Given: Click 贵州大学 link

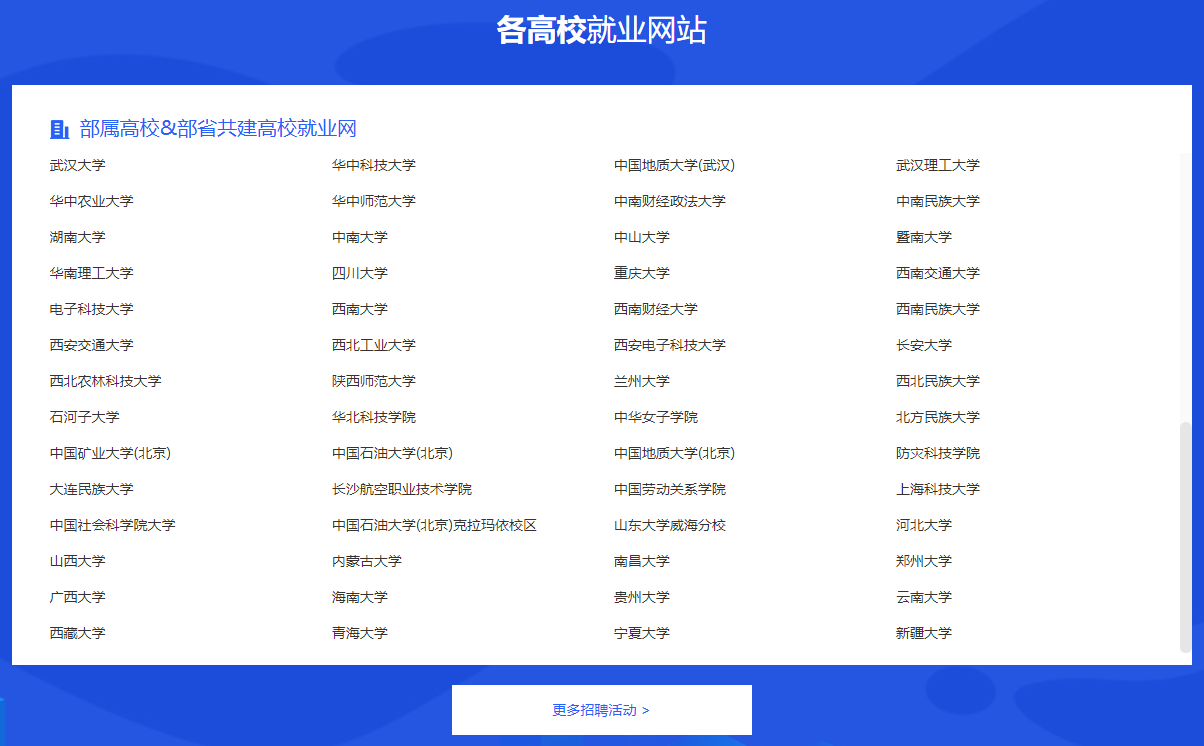Looking at the screenshot, I should tap(642, 597).
